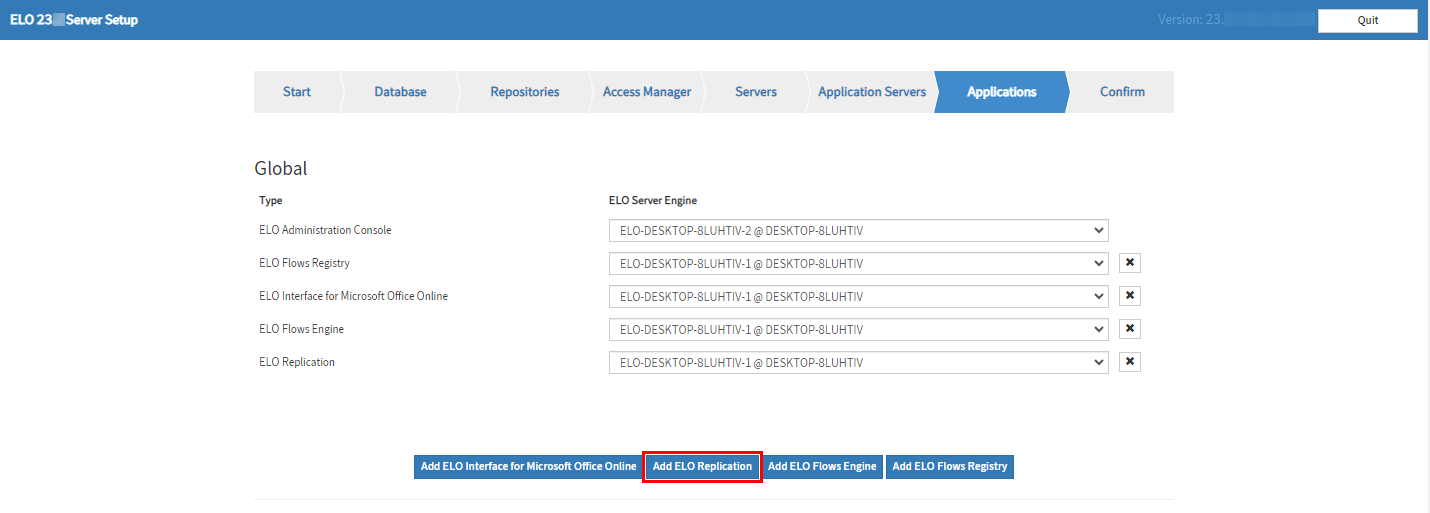Go to the Database wizard step
This screenshot has width=1430, height=513.
[400, 92]
